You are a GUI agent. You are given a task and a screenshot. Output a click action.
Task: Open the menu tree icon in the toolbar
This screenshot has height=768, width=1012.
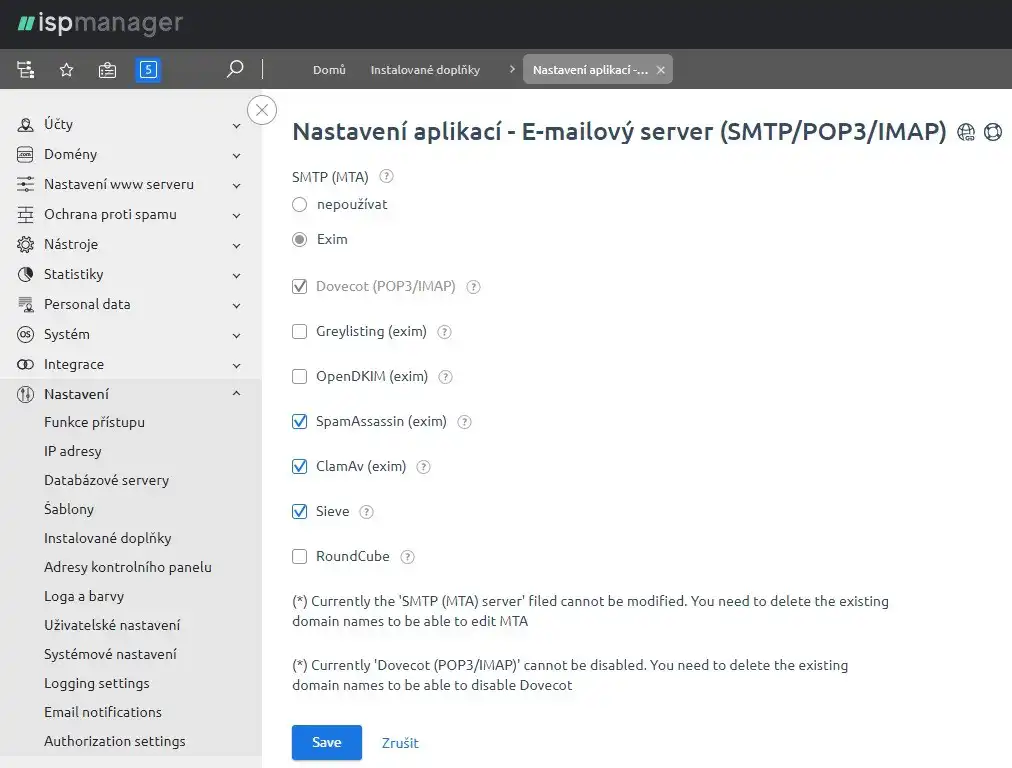(x=26, y=70)
